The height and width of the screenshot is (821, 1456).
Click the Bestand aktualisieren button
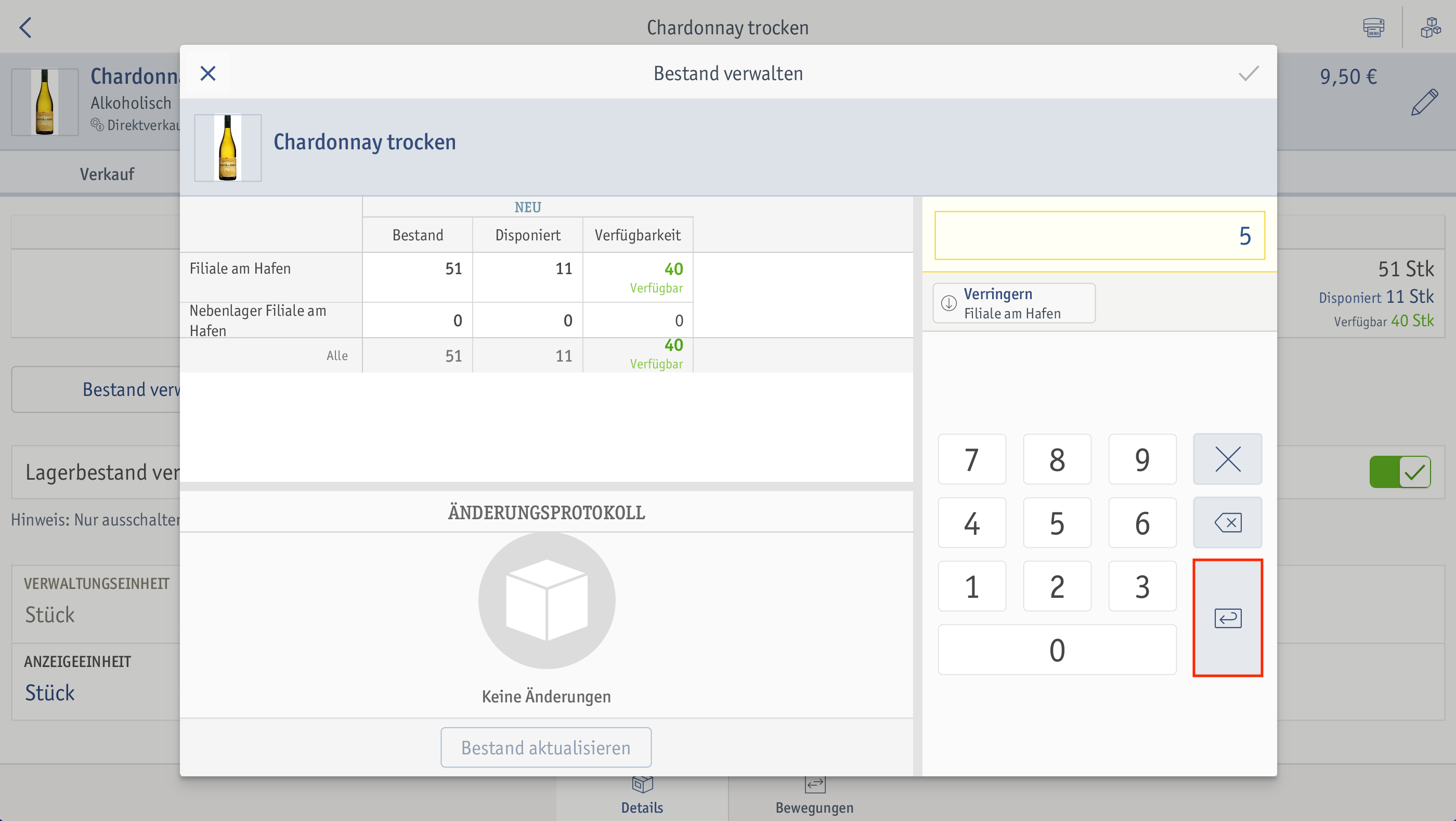pyautogui.click(x=545, y=747)
